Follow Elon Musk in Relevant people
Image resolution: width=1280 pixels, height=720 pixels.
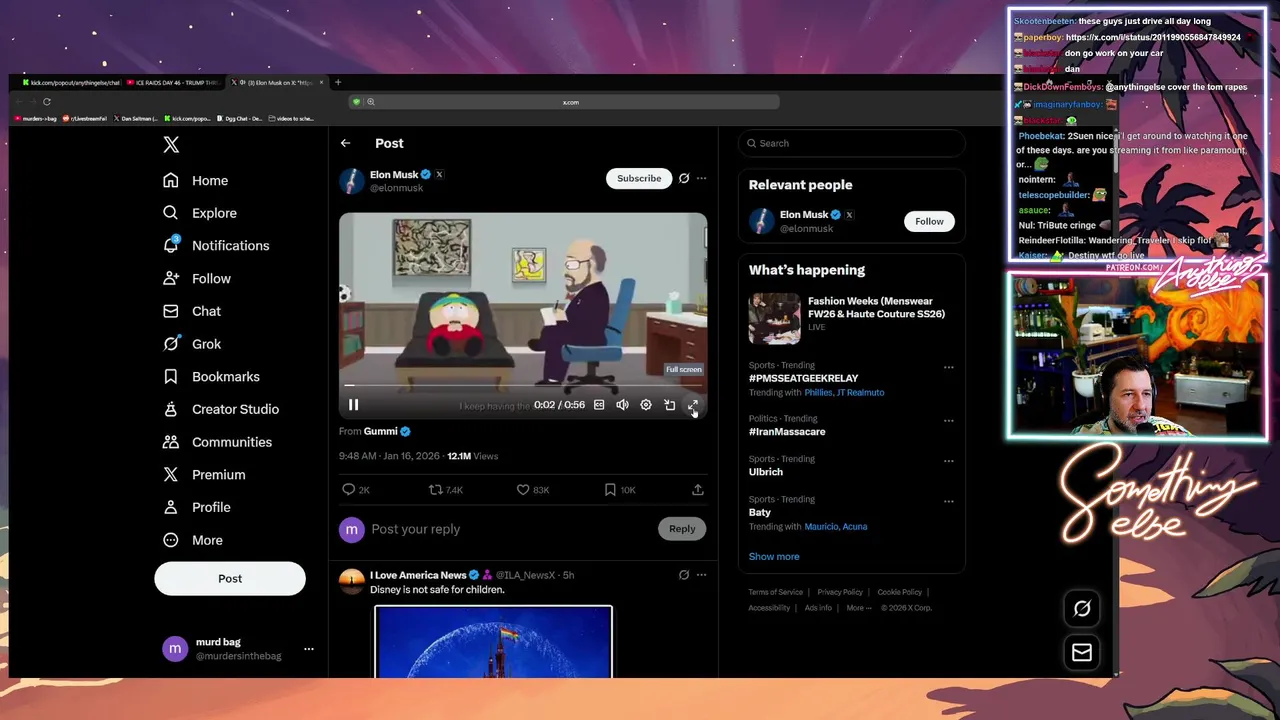coord(929,221)
